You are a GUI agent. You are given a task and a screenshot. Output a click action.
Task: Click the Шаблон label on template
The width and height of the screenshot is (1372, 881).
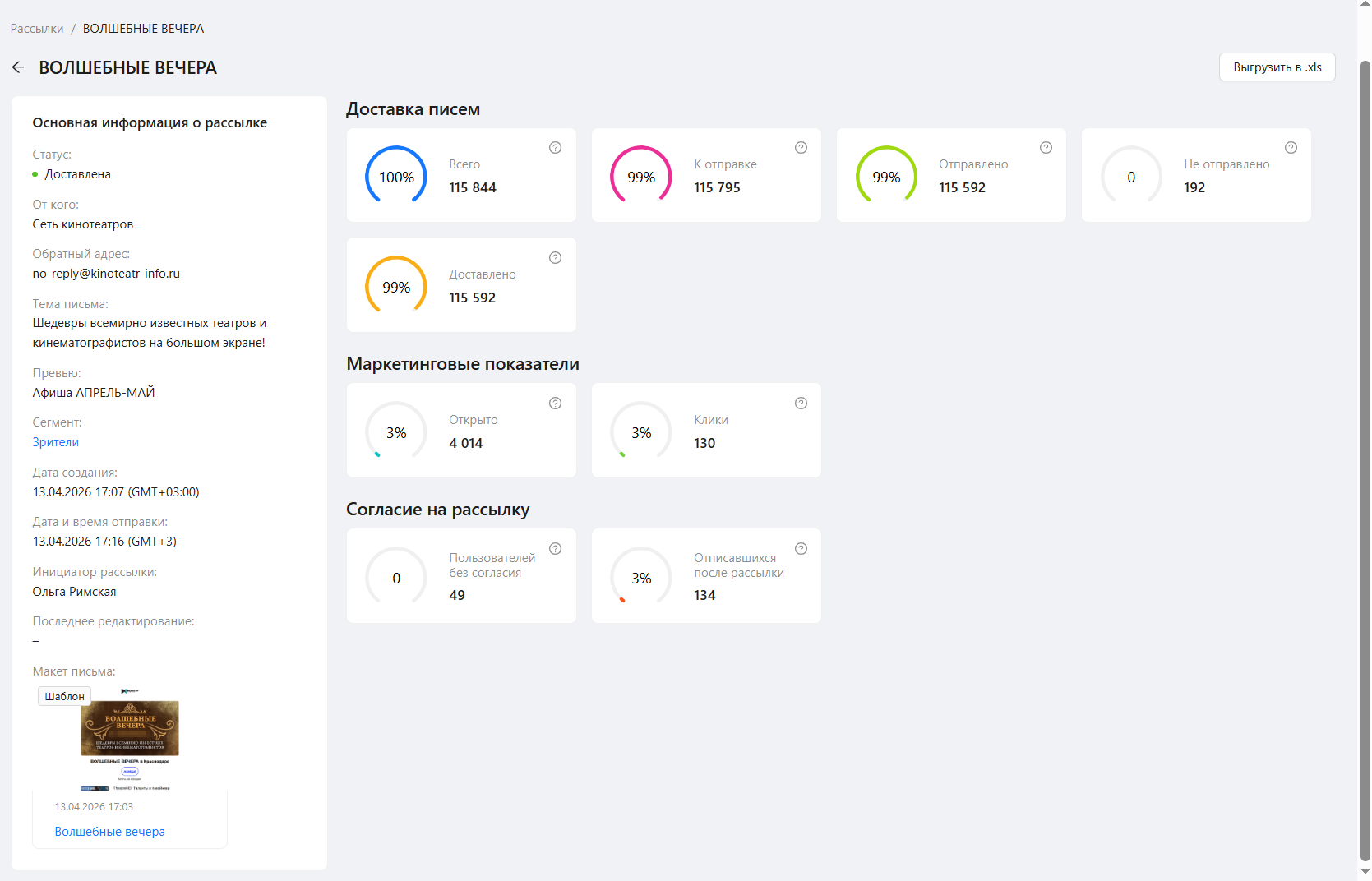point(64,696)
